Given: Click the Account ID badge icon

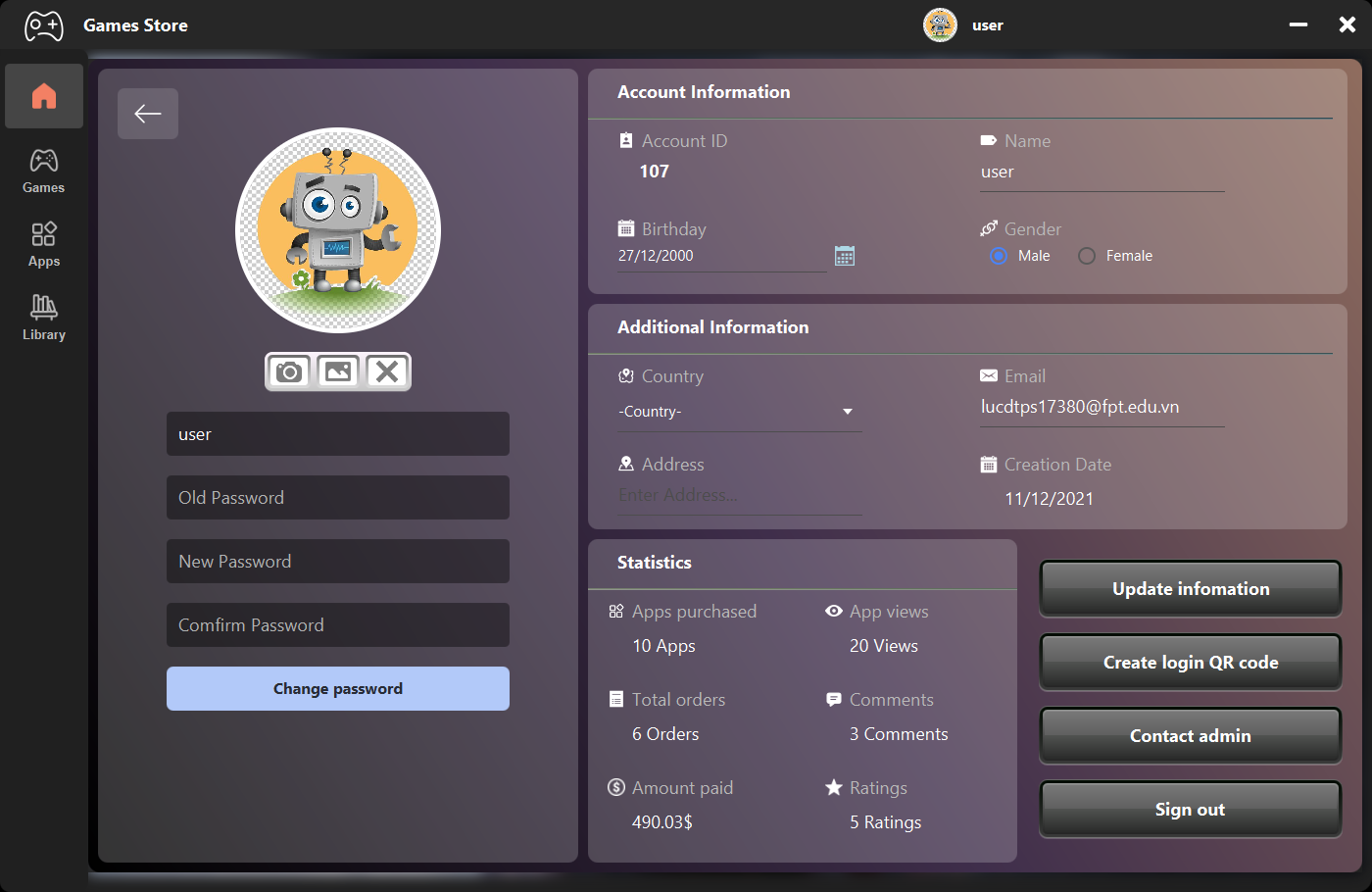Looking at the screenshot, I should (x=626, y=140).
